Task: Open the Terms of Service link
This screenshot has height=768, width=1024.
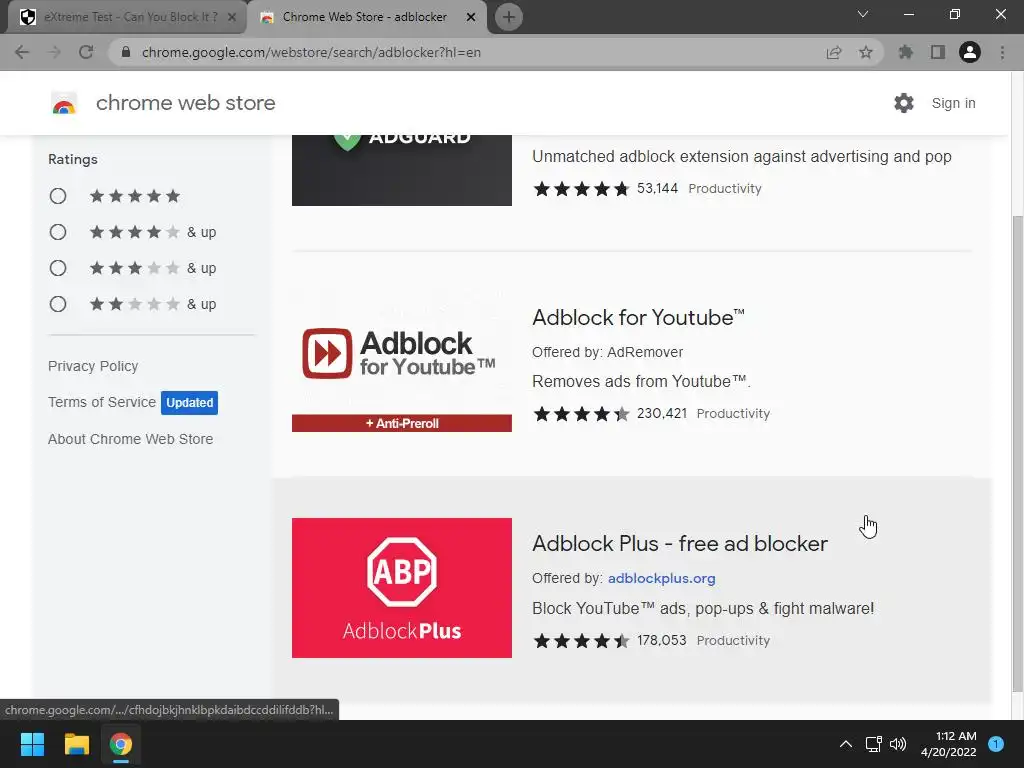Action: tap(102, 402)
